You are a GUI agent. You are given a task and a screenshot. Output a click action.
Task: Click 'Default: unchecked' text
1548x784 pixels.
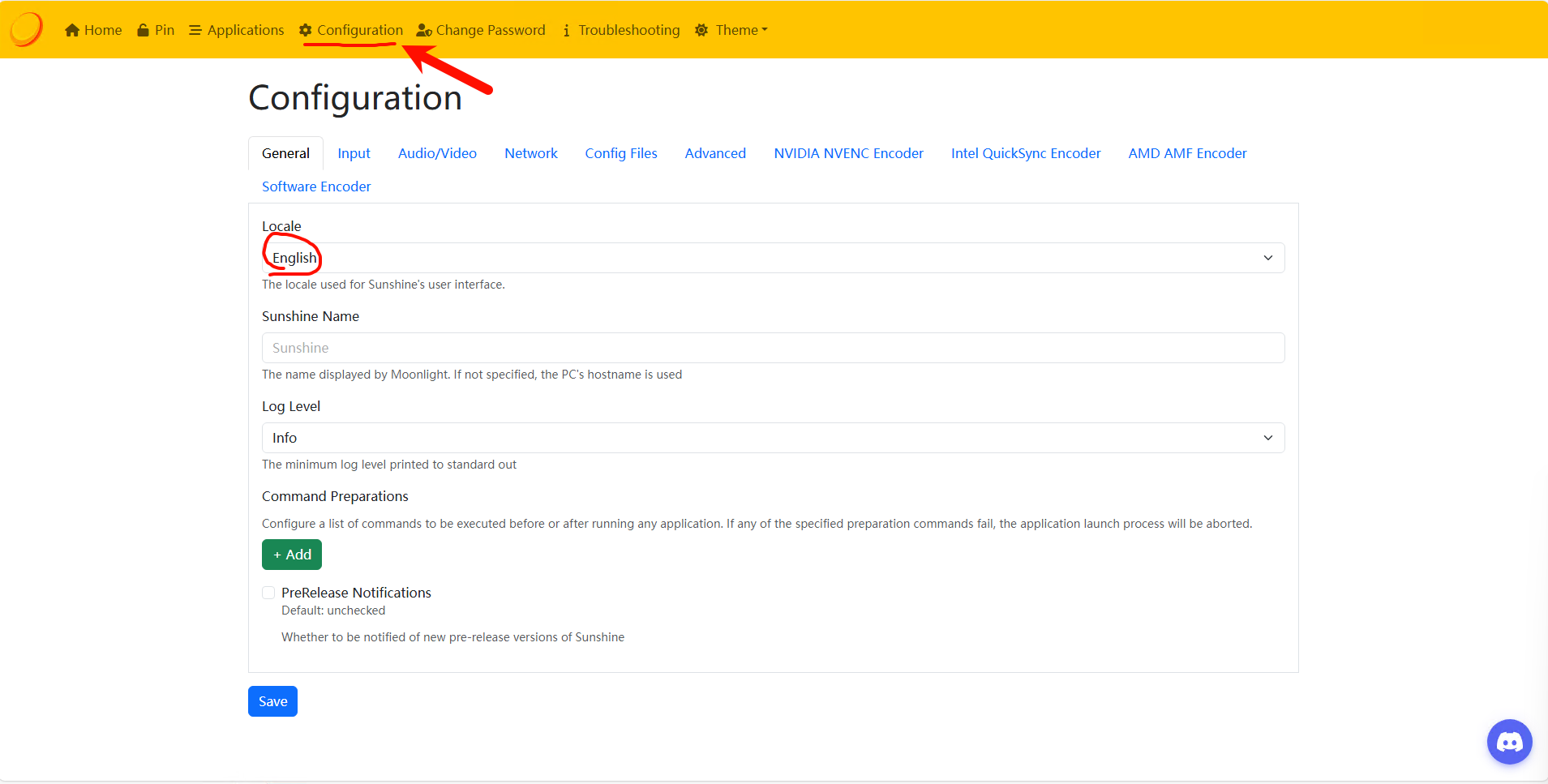pos(333,610)
